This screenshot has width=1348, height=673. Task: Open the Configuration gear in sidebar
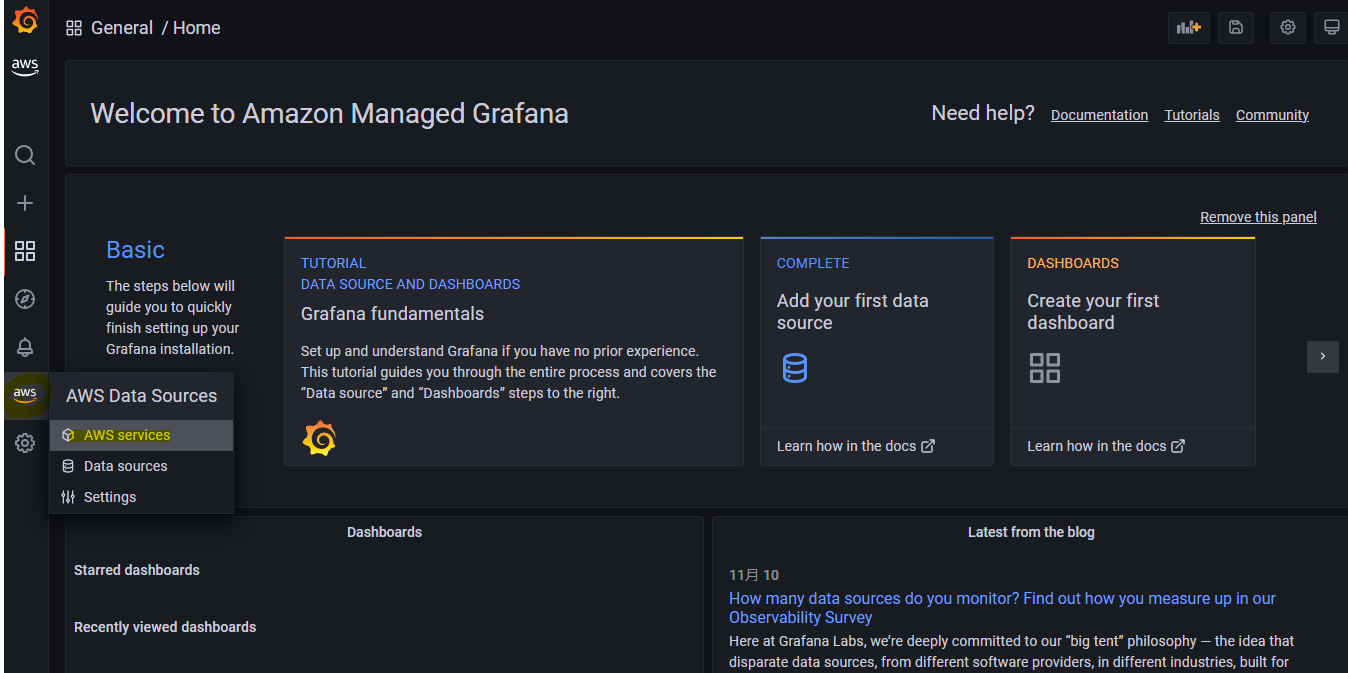pos(25,443)
